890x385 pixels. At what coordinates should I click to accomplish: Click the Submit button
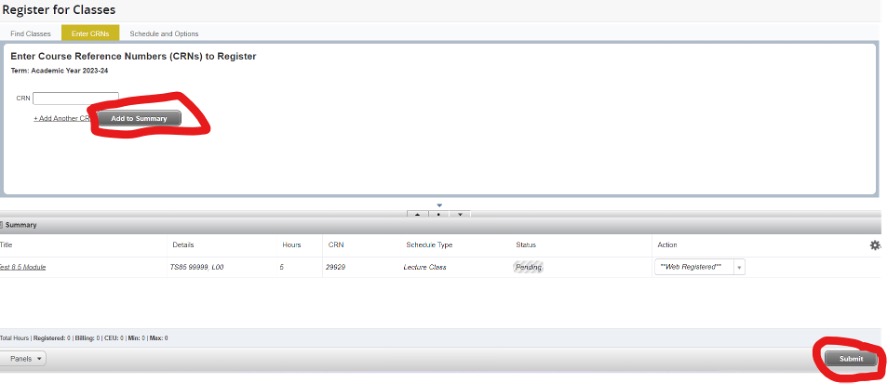click(851, 359)
